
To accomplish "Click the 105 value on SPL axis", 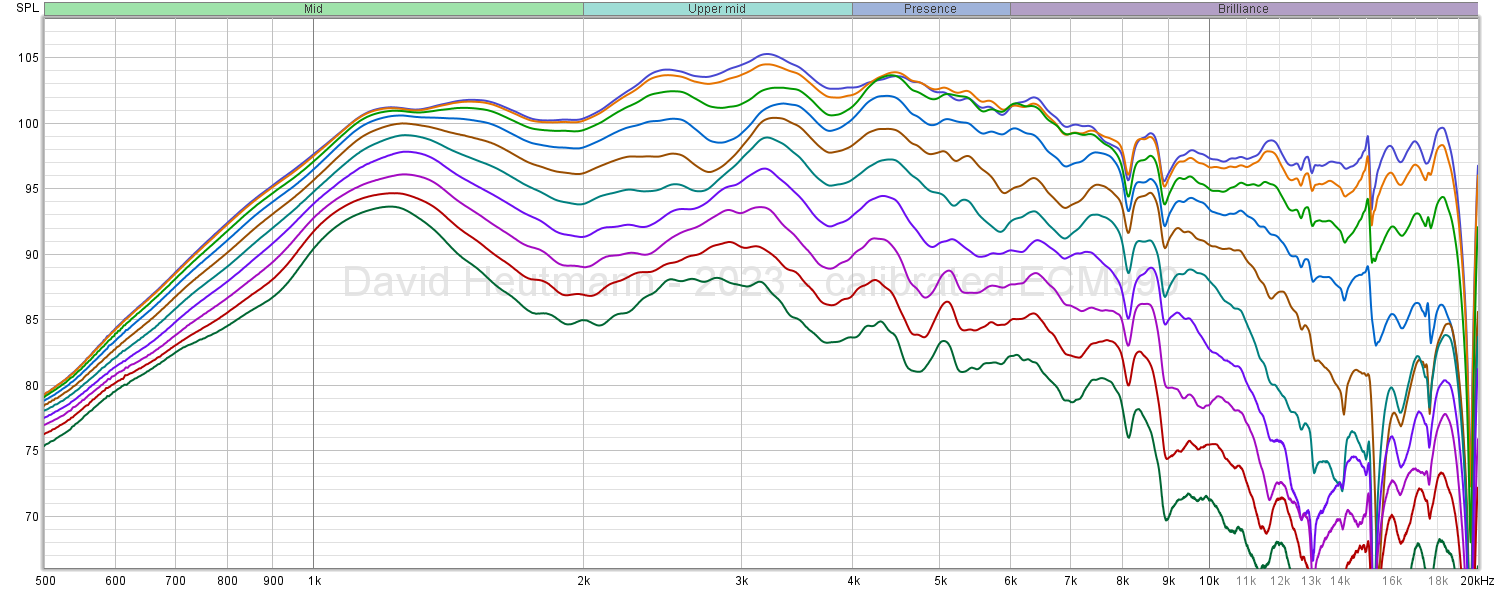I will 25,58.
